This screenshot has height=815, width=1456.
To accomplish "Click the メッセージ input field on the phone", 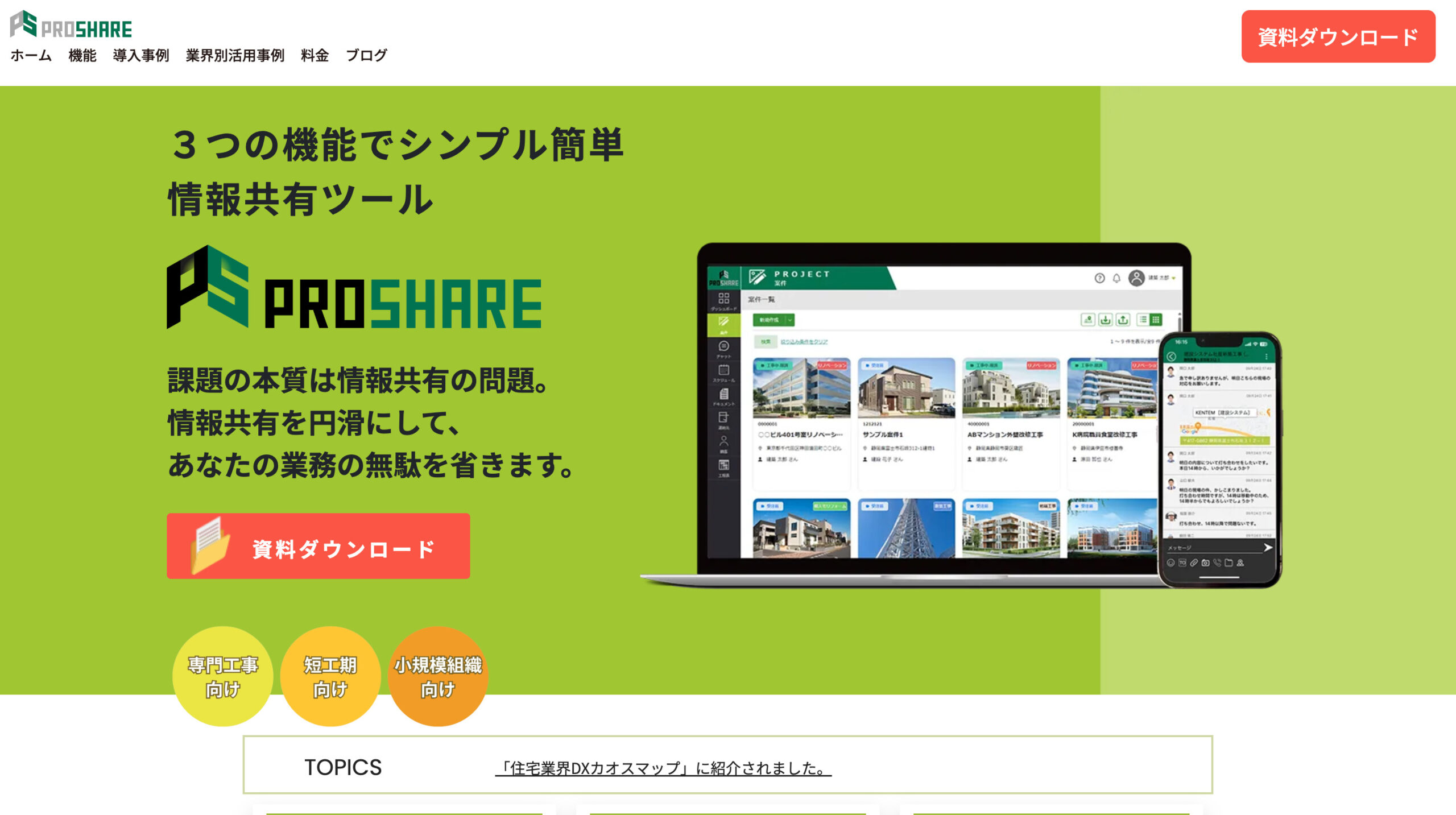I will click(x=1214, y=548).
